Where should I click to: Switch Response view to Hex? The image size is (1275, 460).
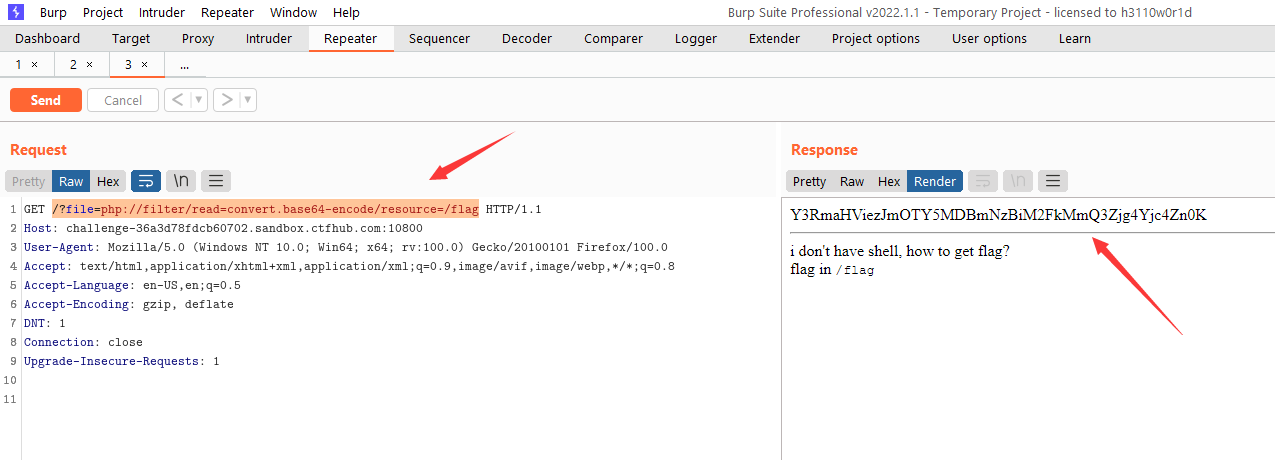click(889, 181)
